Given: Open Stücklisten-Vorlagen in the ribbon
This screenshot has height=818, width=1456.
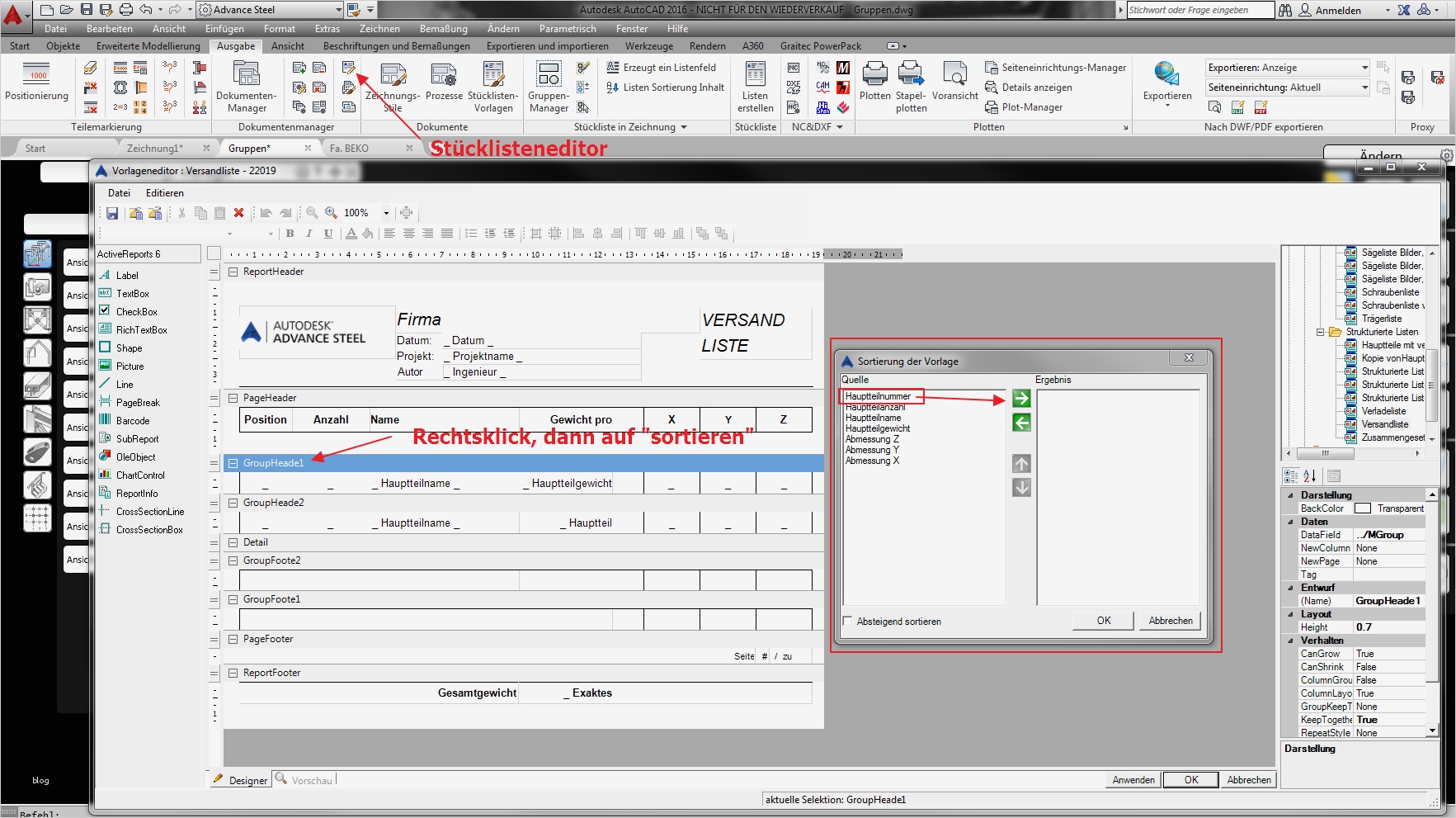Looking at the screenshot, I should click(x=493, y=86).
